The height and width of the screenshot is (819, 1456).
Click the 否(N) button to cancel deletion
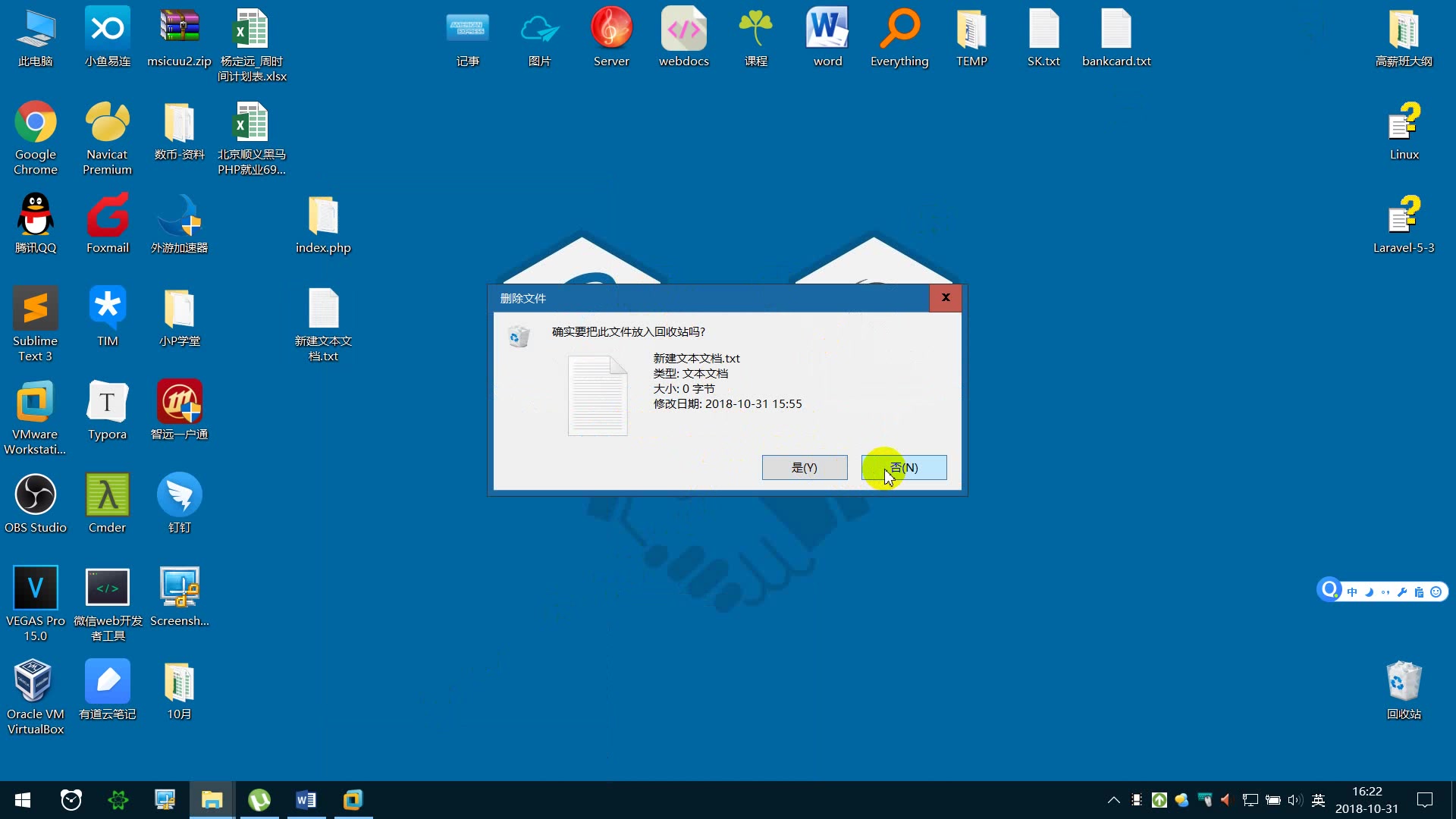(x=904, y=467)
